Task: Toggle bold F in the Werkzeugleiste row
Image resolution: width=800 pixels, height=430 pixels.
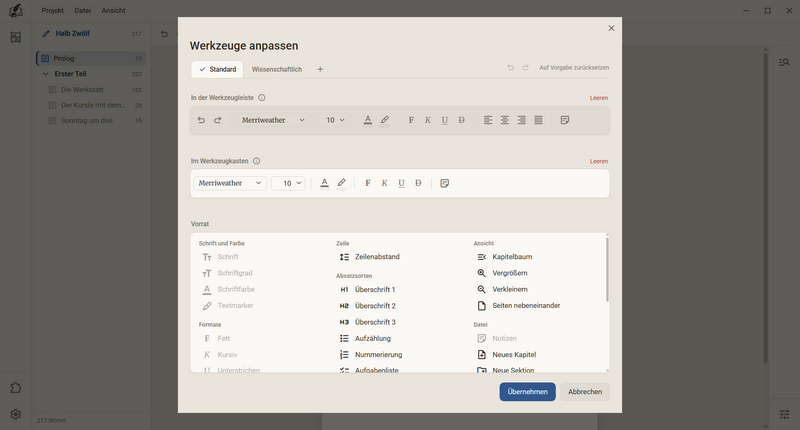Action: pyautogui.click(x=411, y=120)
